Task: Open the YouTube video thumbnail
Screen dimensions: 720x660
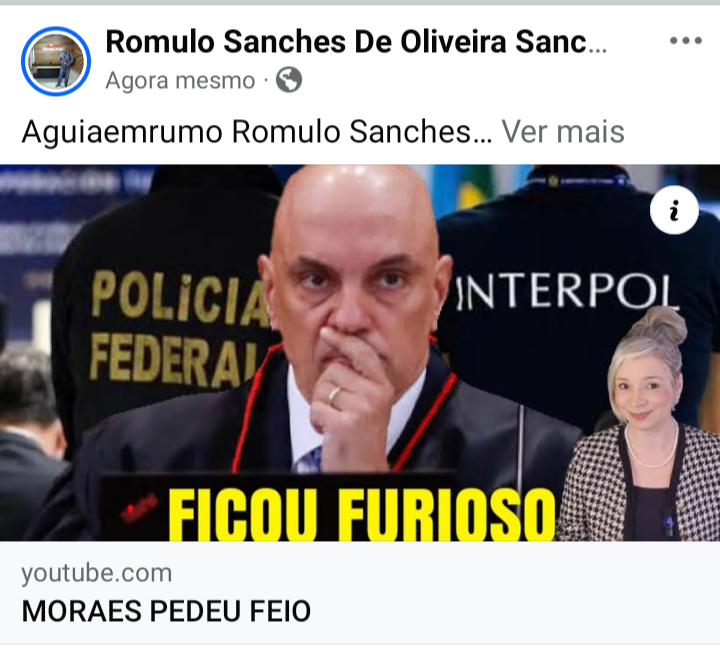Action: coord(360,353)
